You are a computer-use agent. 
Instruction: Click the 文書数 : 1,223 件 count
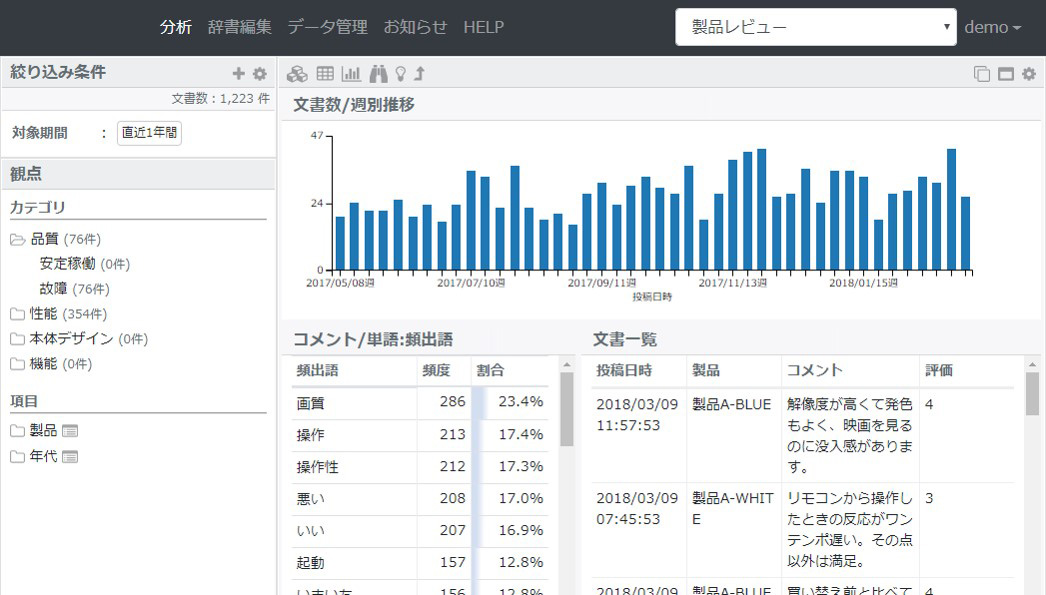click(221, 99)
